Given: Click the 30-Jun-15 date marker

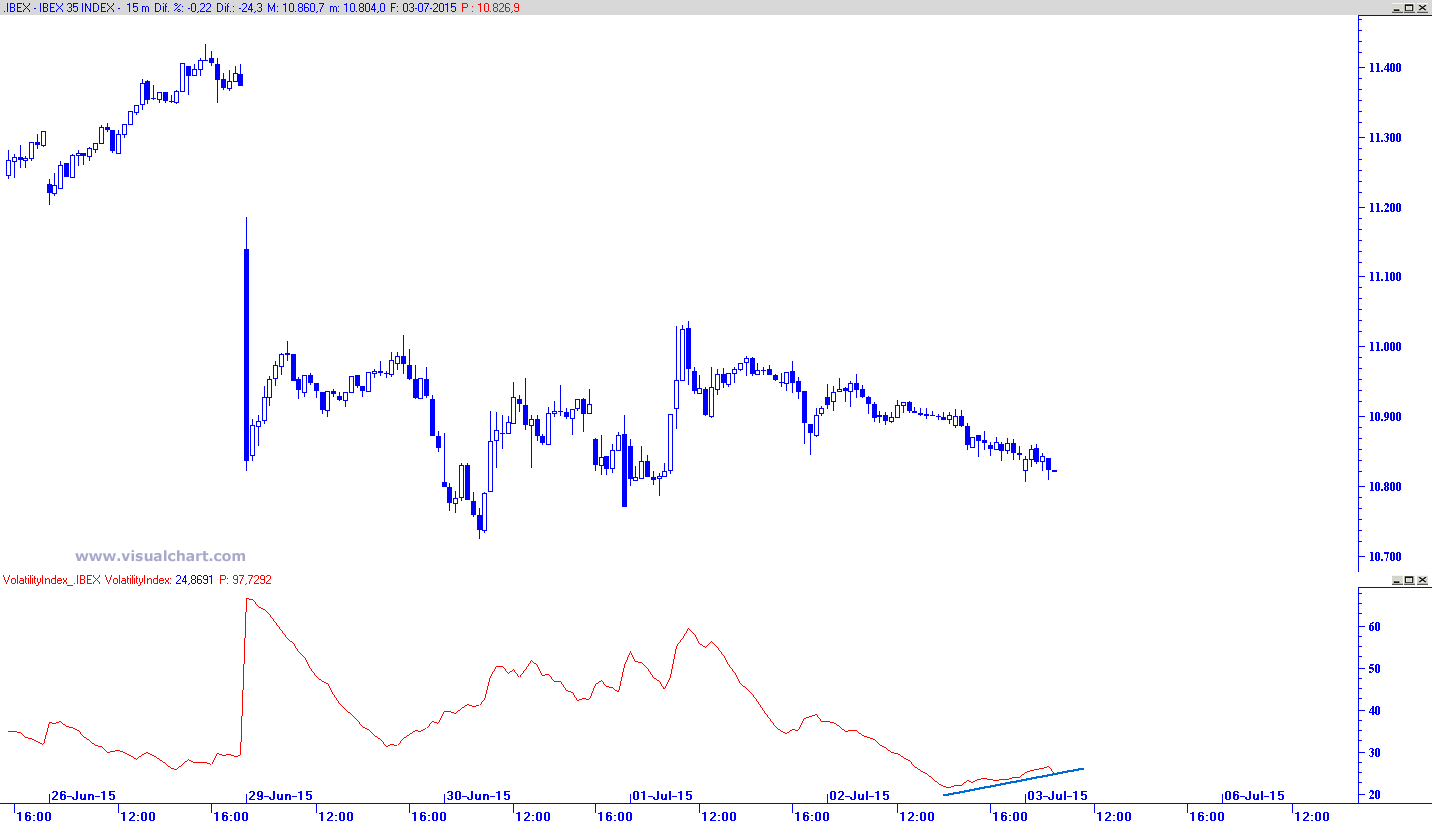Looking at the screenshot, I should click(479, 796).
